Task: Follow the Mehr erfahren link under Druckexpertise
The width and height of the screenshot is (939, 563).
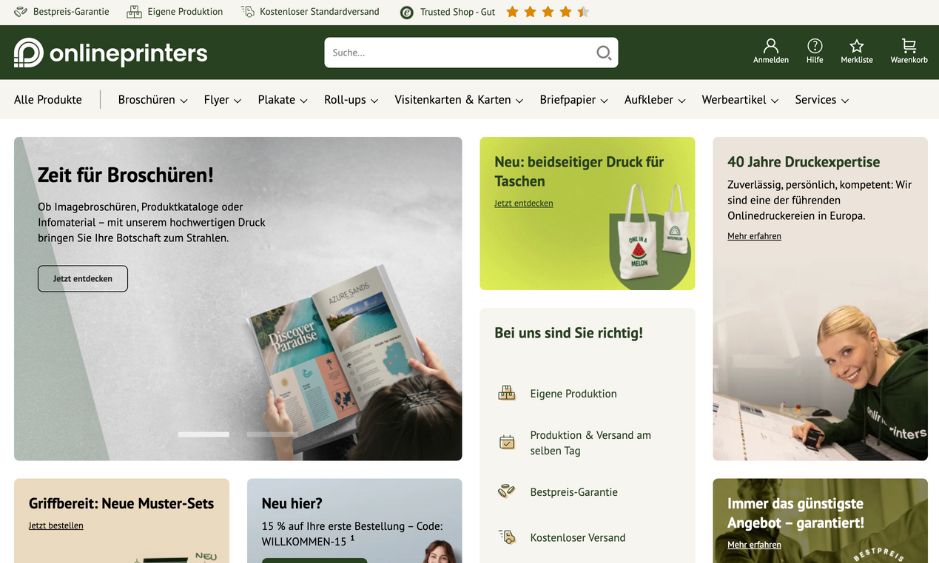Action: tap(754, 236)
